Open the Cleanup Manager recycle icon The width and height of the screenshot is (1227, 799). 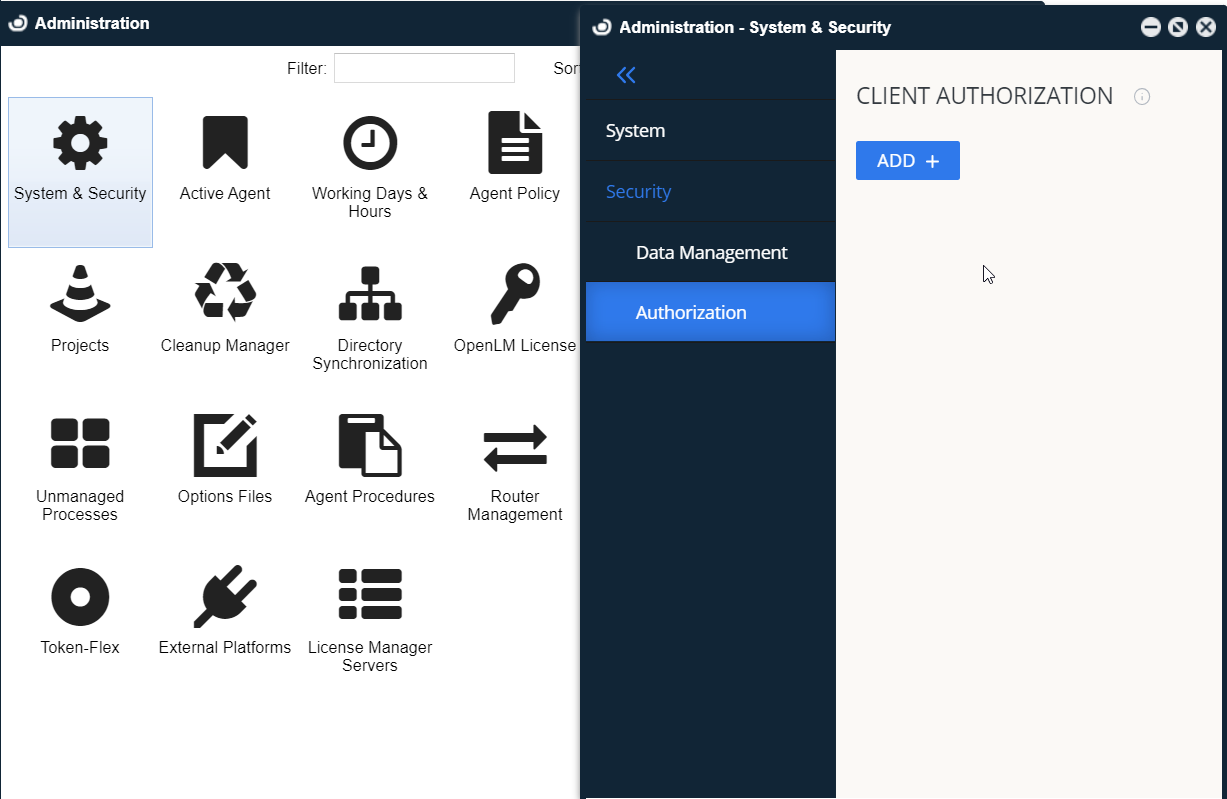[225, 292]
